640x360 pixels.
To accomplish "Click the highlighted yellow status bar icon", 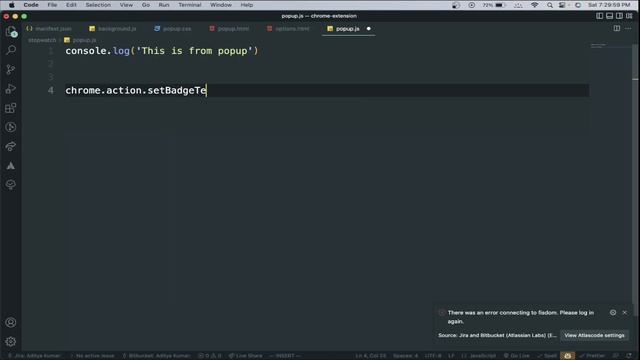I will 567,356.
